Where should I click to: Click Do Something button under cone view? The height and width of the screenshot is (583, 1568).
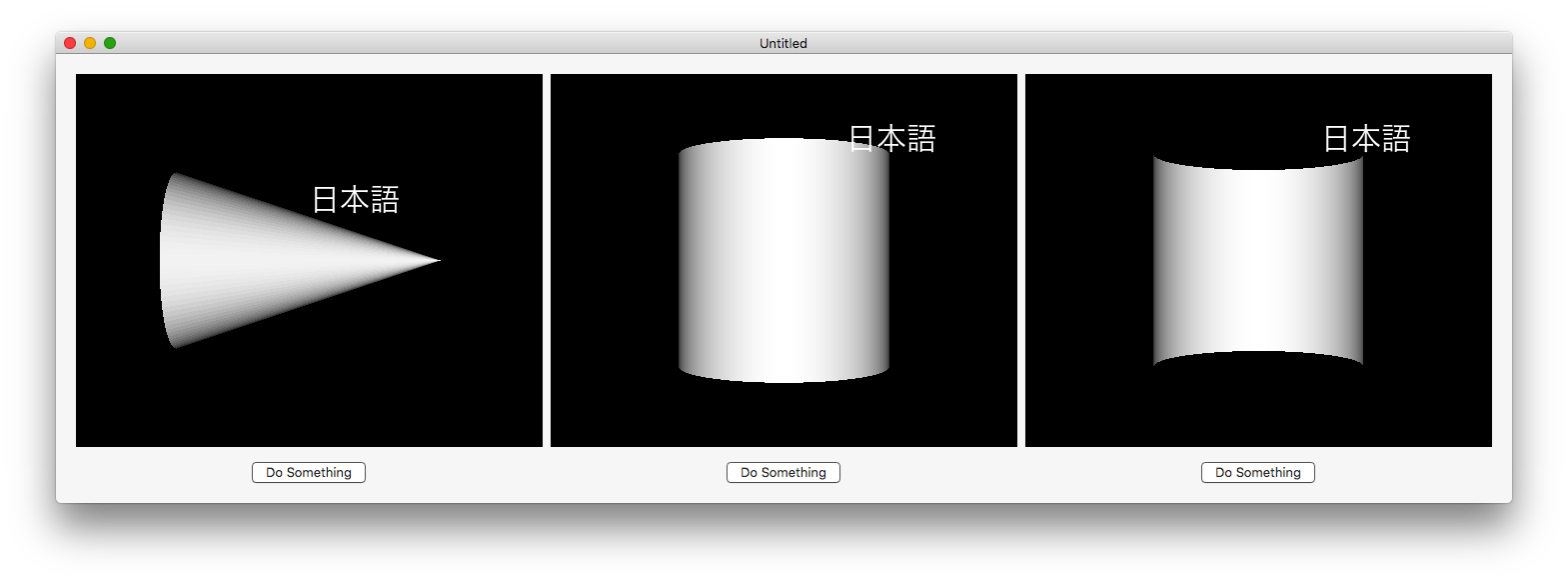click(x=309, y=472)
